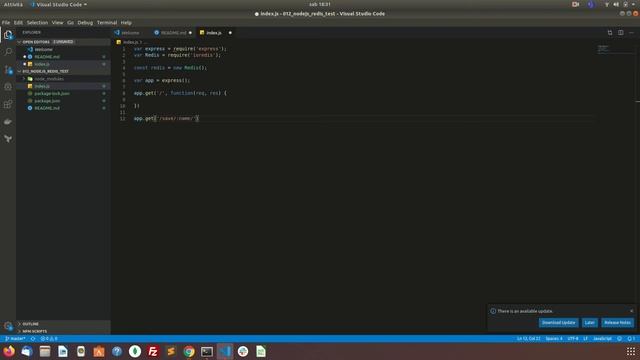Open the Terminal menu

[107, 22]
